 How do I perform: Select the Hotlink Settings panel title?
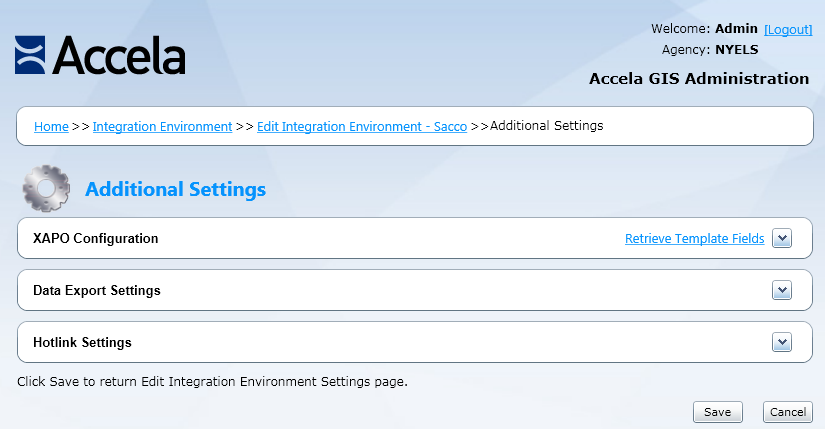point(82,343)
